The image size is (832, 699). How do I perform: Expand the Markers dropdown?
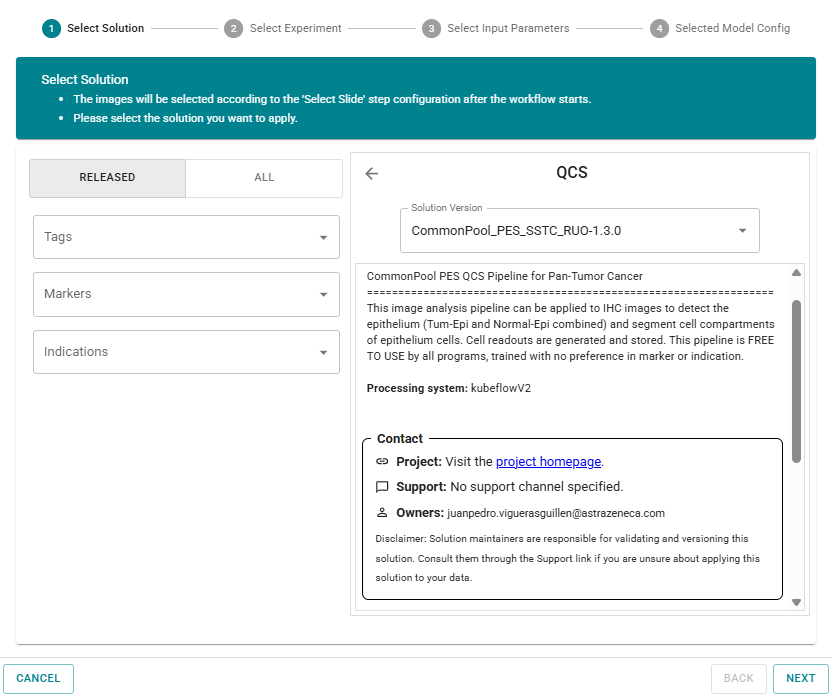click(x=186, y=294)
